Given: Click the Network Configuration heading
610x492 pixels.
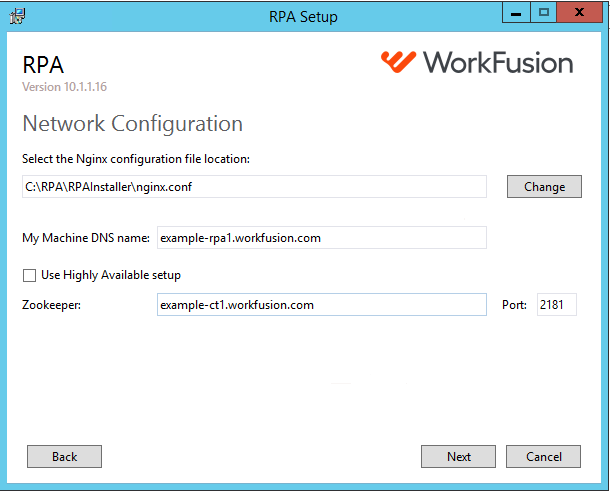Looking at the screenshot, I should pos(133,124).
